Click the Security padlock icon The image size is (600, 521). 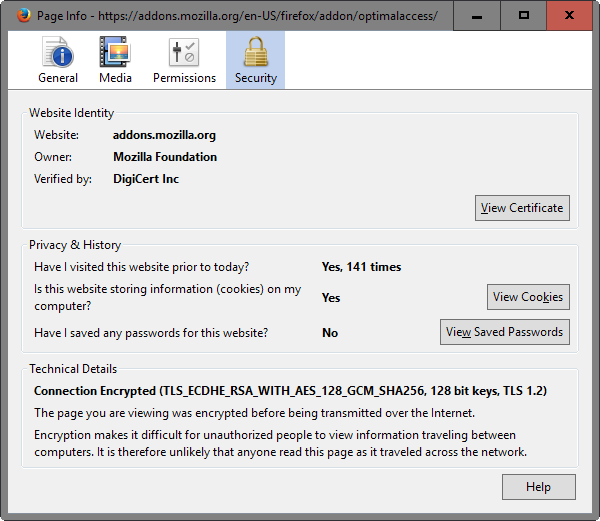coord(256,52)
